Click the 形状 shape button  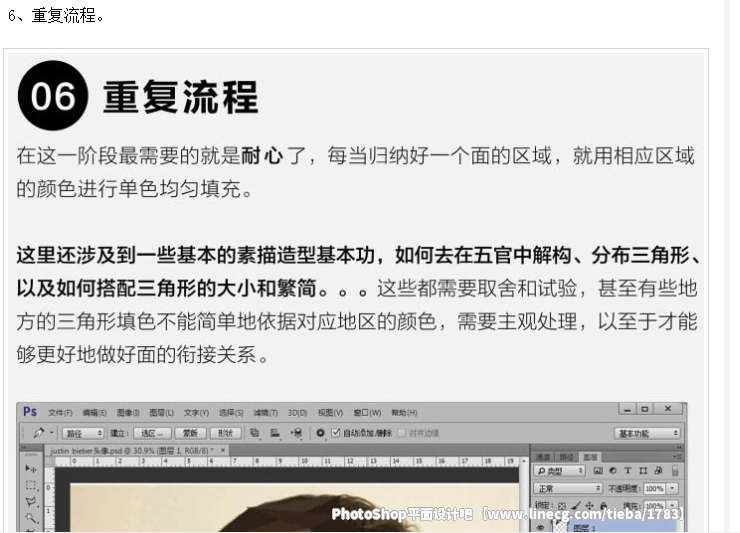click(226, 433)
